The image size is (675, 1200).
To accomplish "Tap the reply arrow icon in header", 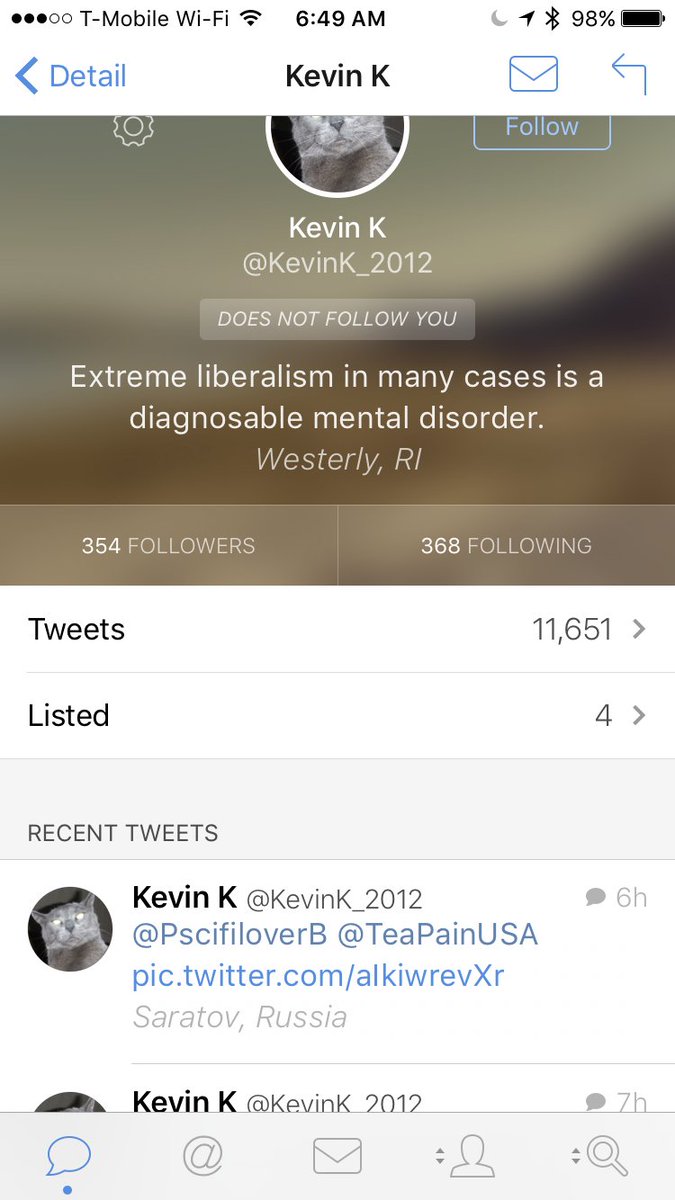I will 629,75.
